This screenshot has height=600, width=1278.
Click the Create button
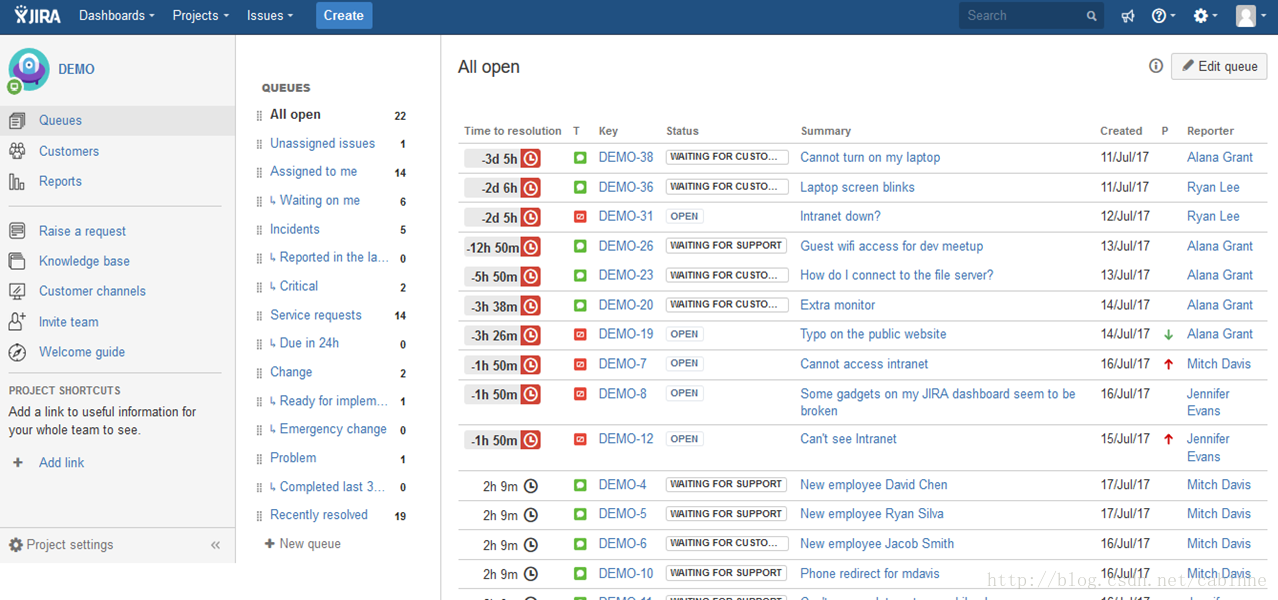point(344,16)
